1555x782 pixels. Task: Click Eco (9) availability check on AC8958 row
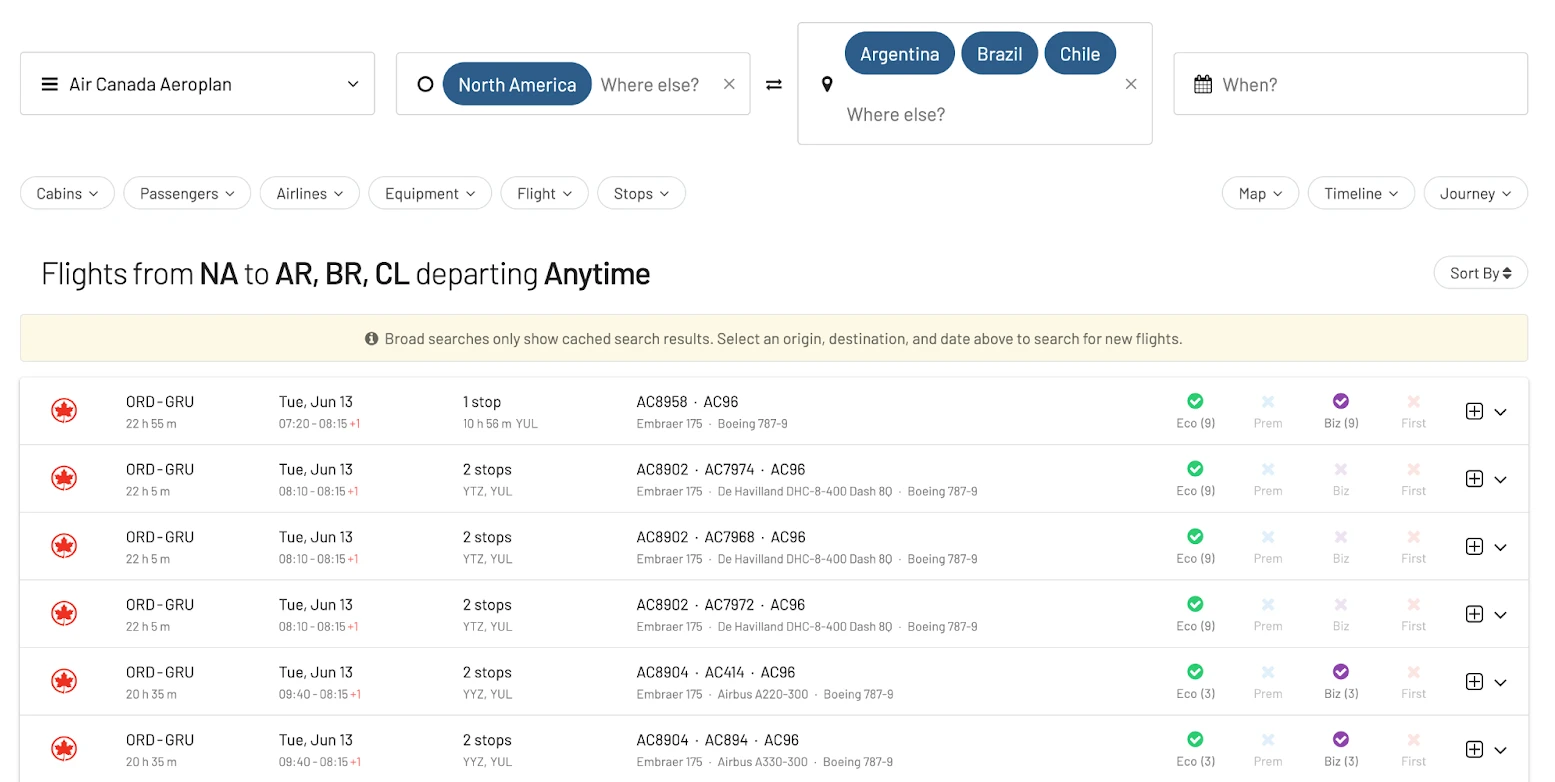click(x=1195, y=401)
